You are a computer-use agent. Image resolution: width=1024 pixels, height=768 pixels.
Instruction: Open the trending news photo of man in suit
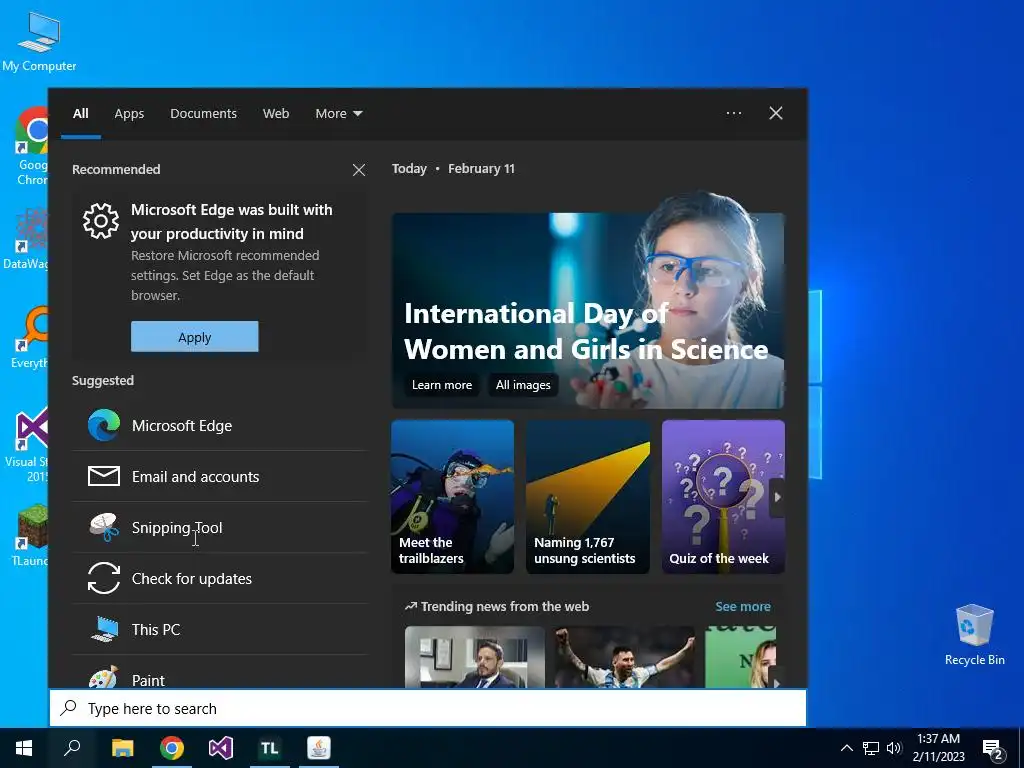click(x=475, y=657)
